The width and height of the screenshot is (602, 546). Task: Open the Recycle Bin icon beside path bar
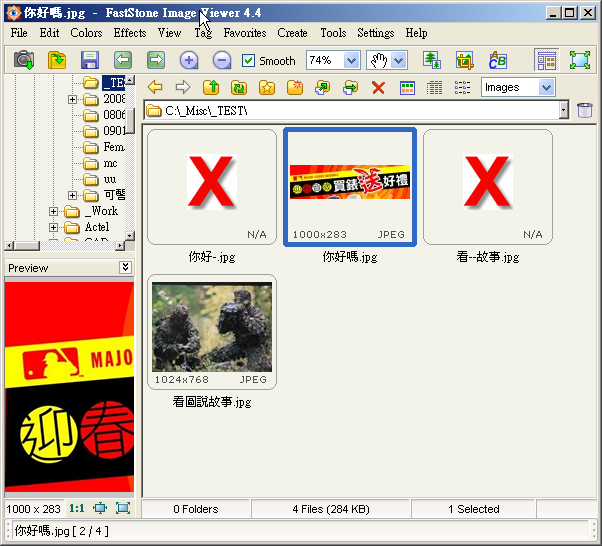(x=585, y=110)
